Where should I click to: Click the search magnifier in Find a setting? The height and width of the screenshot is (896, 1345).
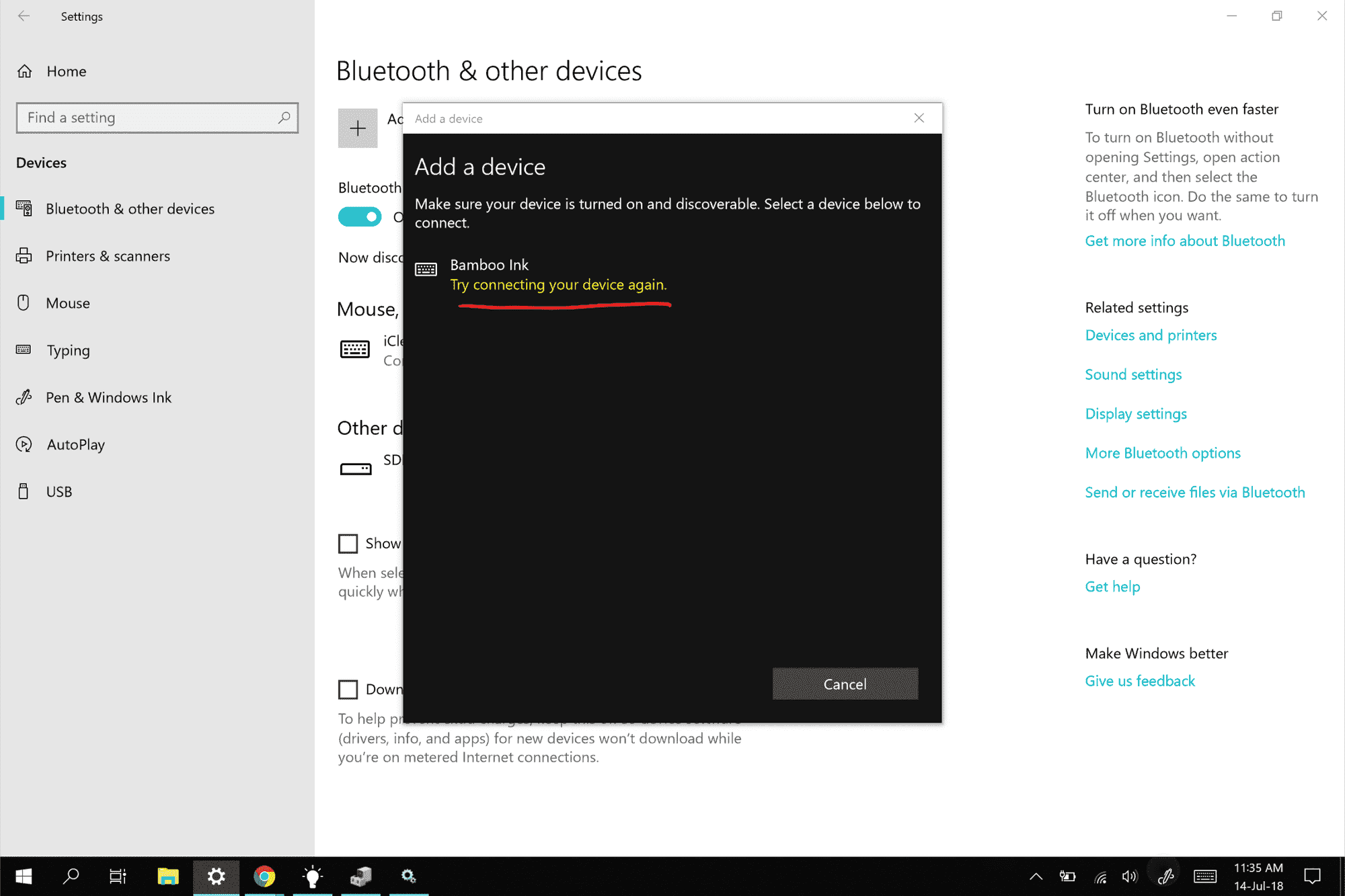pos(284,118)
